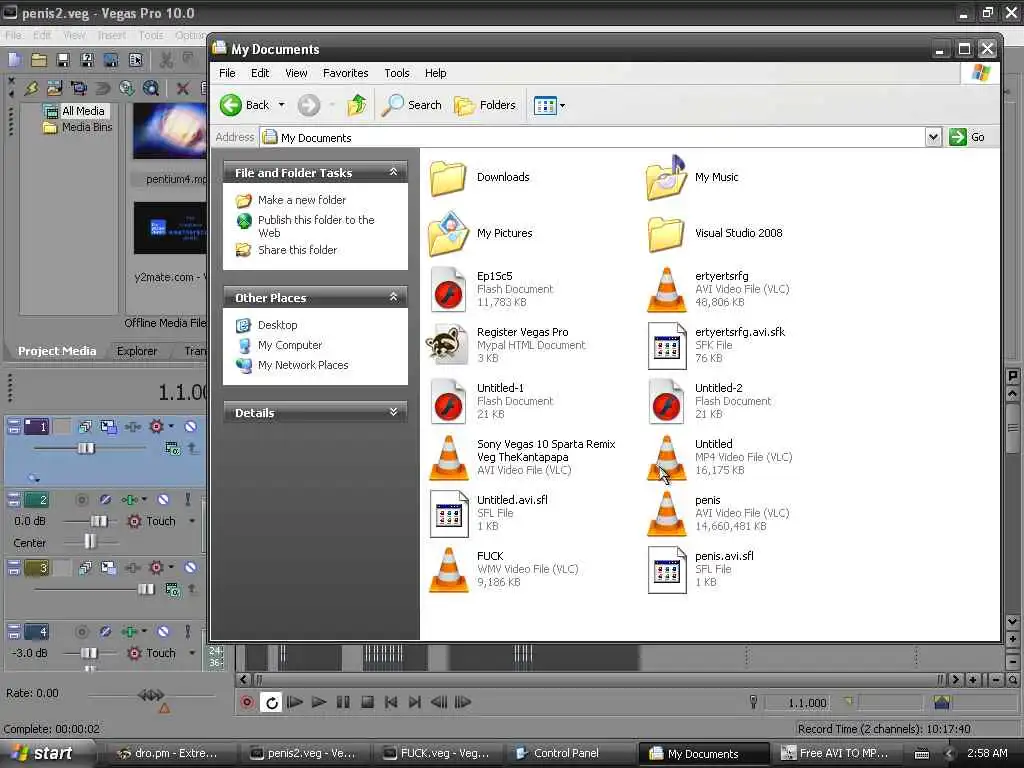1024x768 pixels.
Task: Click the Up folder icon in Explorer
Action: pos(357,105)
